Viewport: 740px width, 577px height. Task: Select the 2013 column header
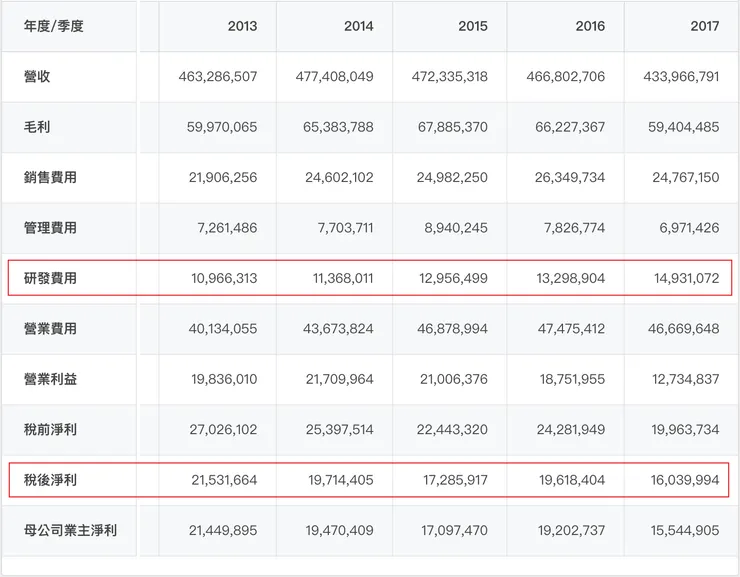pos(242,27)
